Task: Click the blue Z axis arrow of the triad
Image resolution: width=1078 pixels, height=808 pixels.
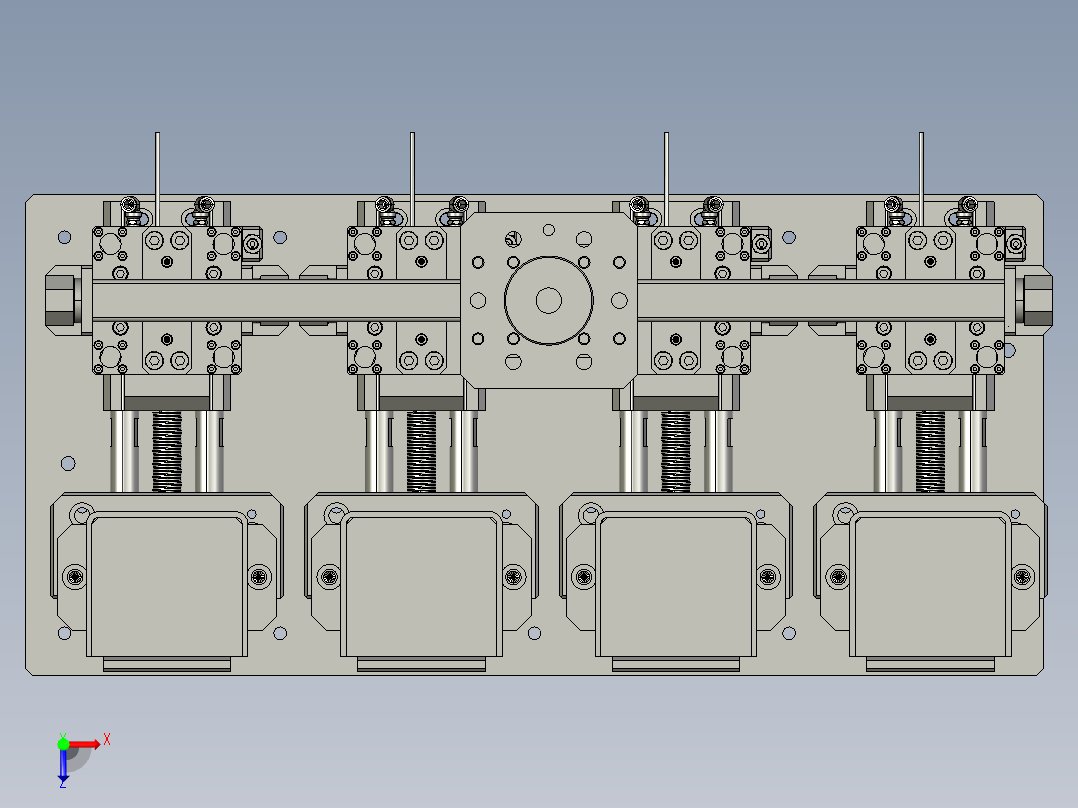Action: click(63, 766)
